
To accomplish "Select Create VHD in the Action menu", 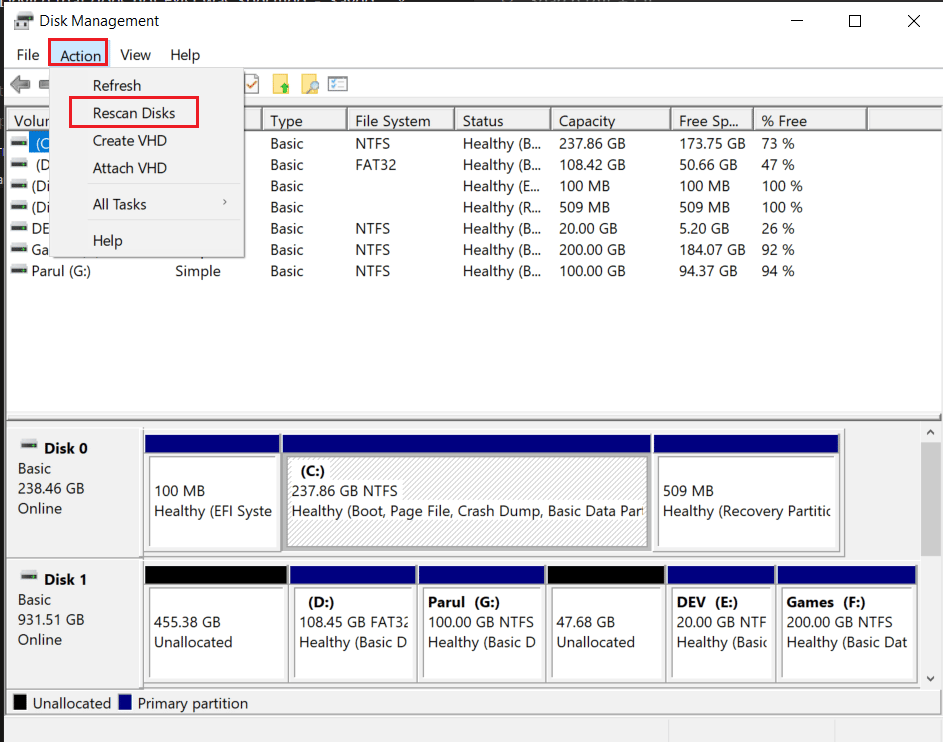I will pos(130,141).
